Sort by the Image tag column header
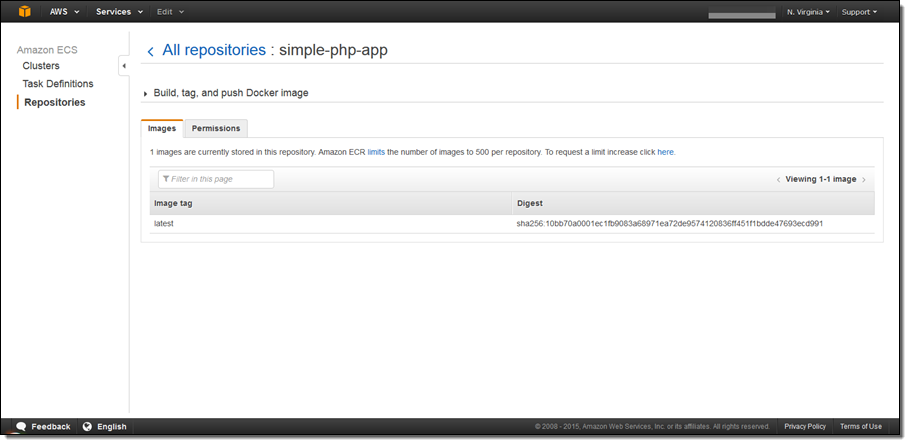Screen dimensions: 910x445 pyautogui.click(x=173, y=203)
